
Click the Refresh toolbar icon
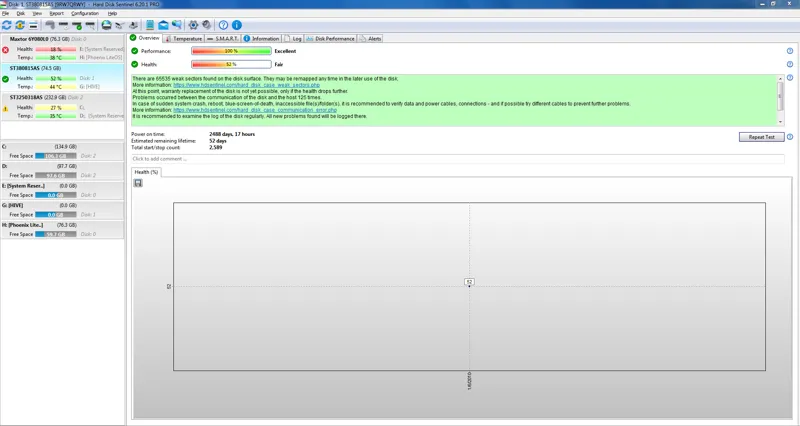[x=7, y=25]
